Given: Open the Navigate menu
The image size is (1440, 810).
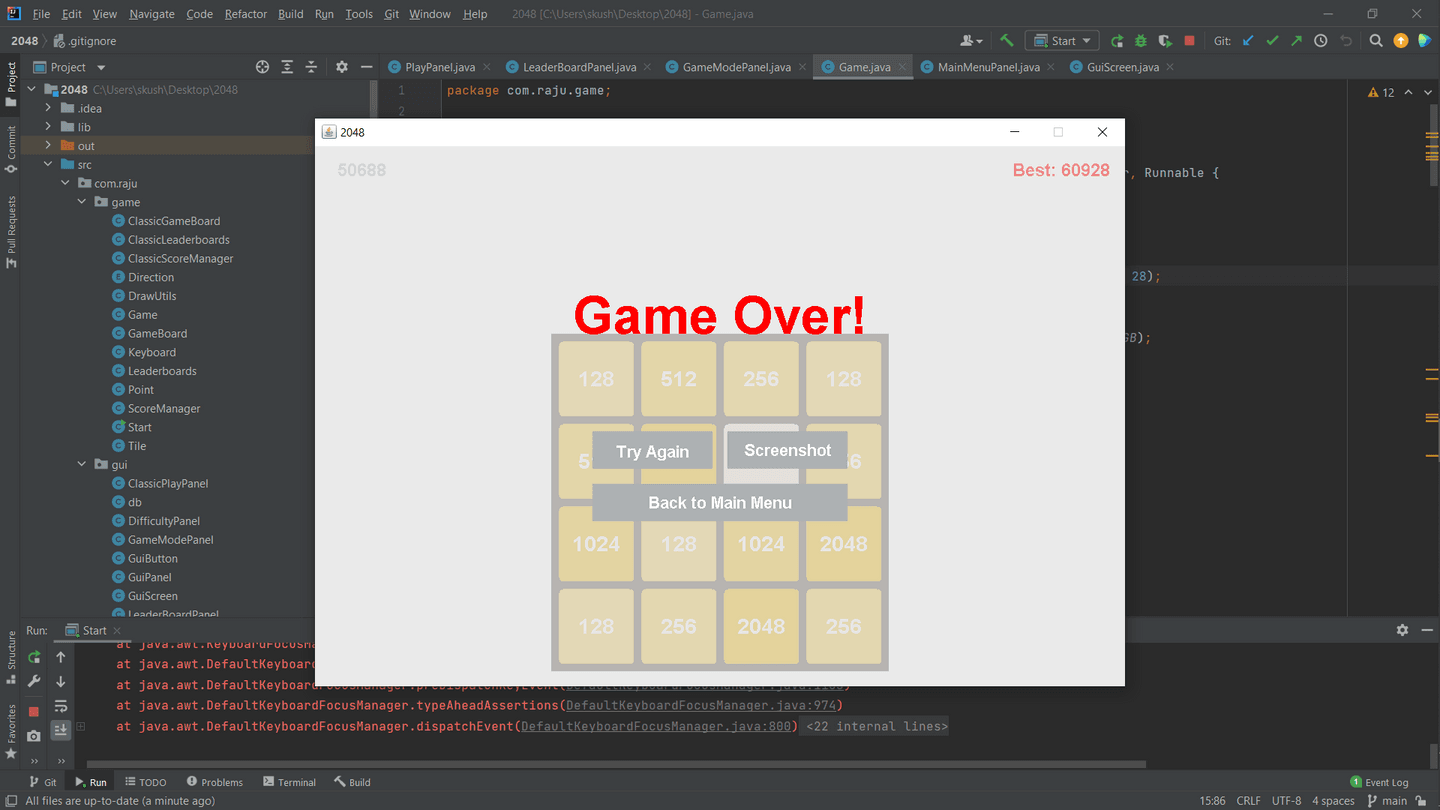Looking at the screenshot, I should 152,14.
